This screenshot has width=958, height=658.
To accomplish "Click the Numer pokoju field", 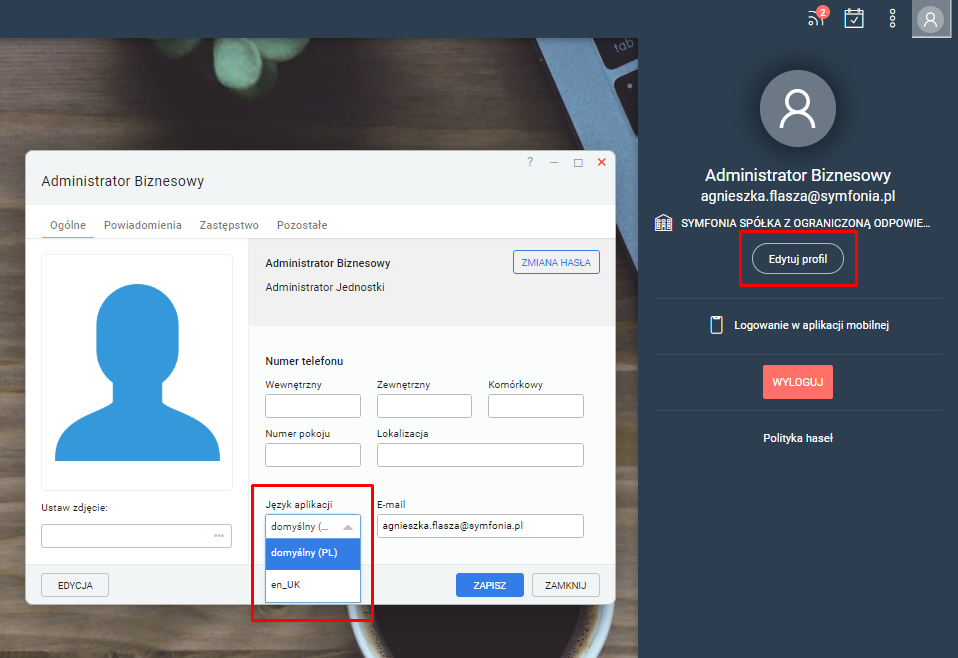I will 313,455.
